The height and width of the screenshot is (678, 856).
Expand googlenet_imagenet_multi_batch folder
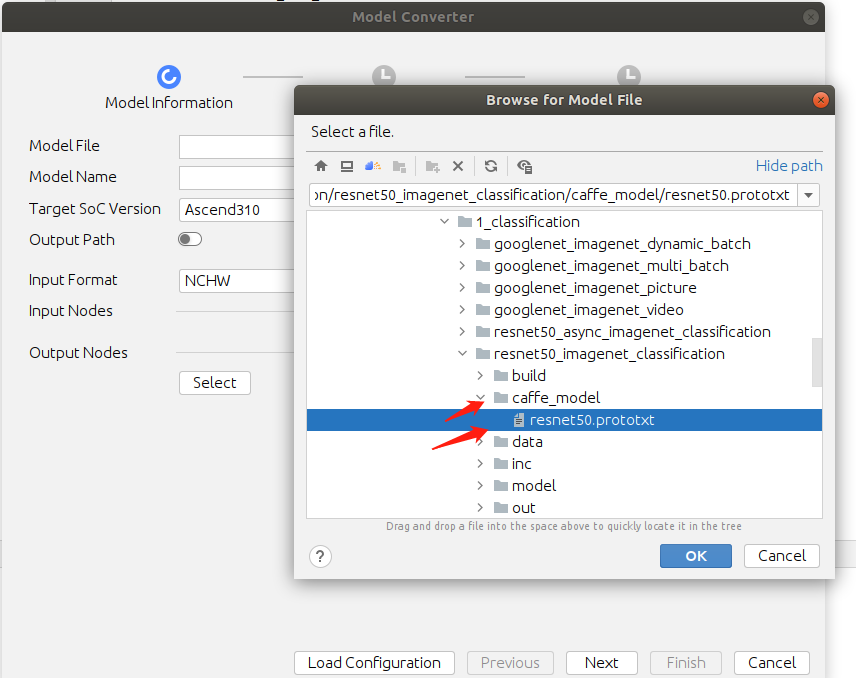pos(462,266)
